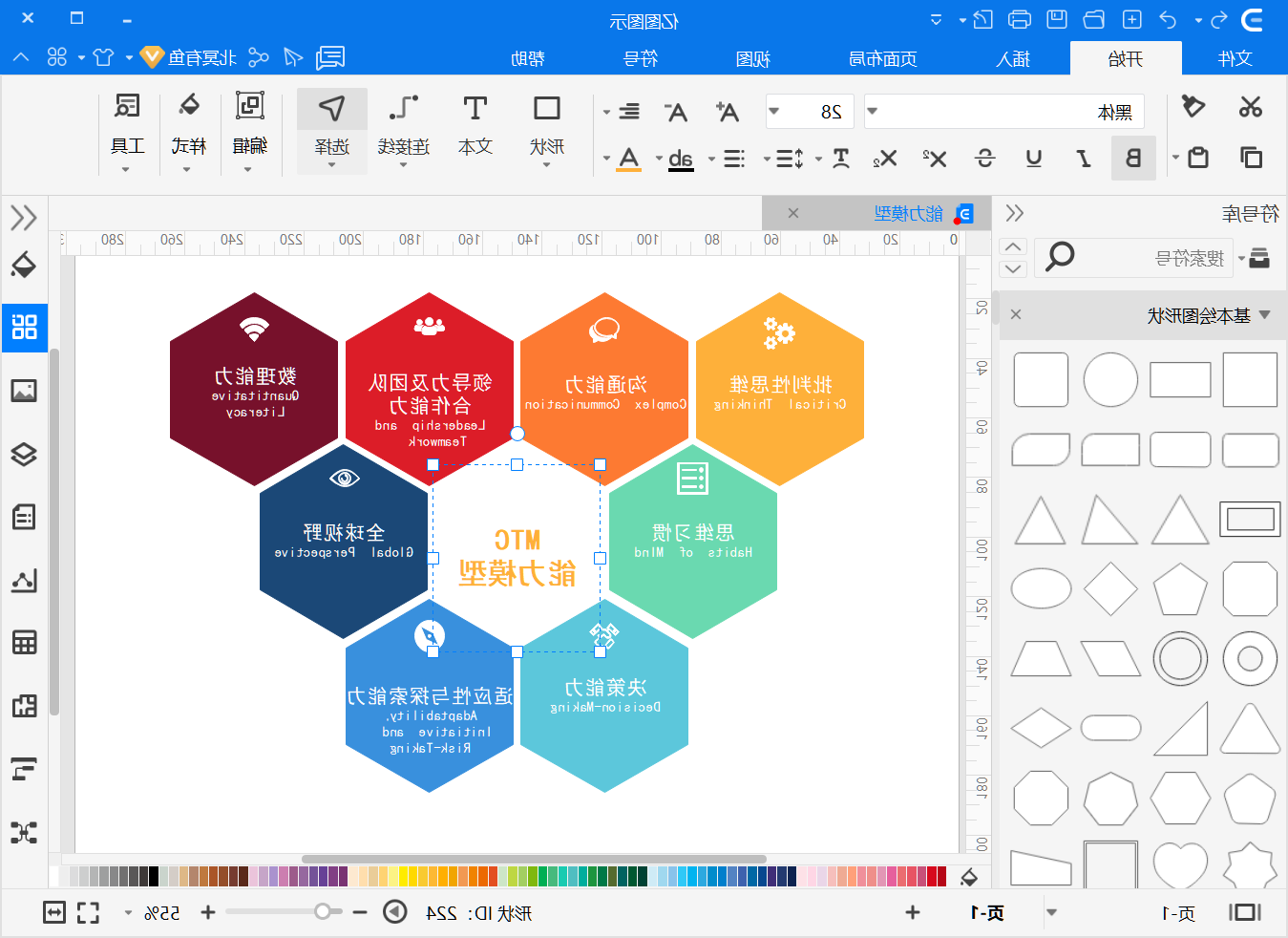Click the Format Painter brush icon
The height and width of the screenshot is (938, 1288).
pyautogui.click(x=1193, y=106)
